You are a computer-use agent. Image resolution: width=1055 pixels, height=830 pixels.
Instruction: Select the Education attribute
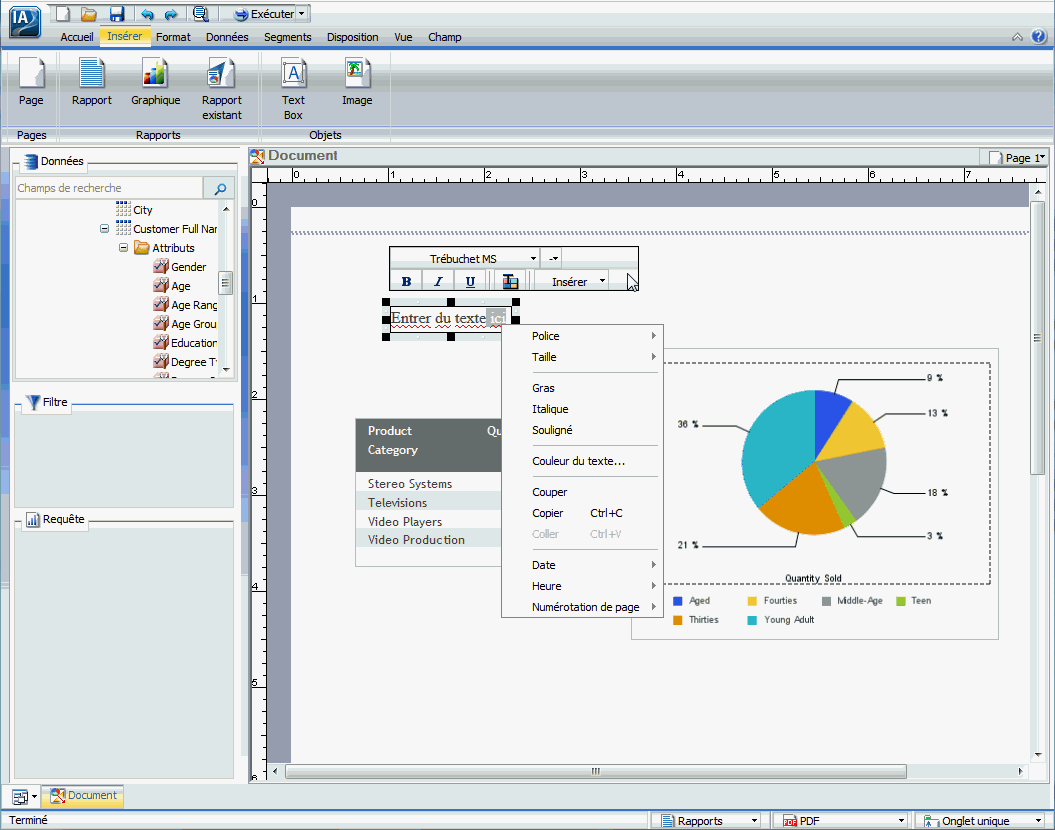185,343
